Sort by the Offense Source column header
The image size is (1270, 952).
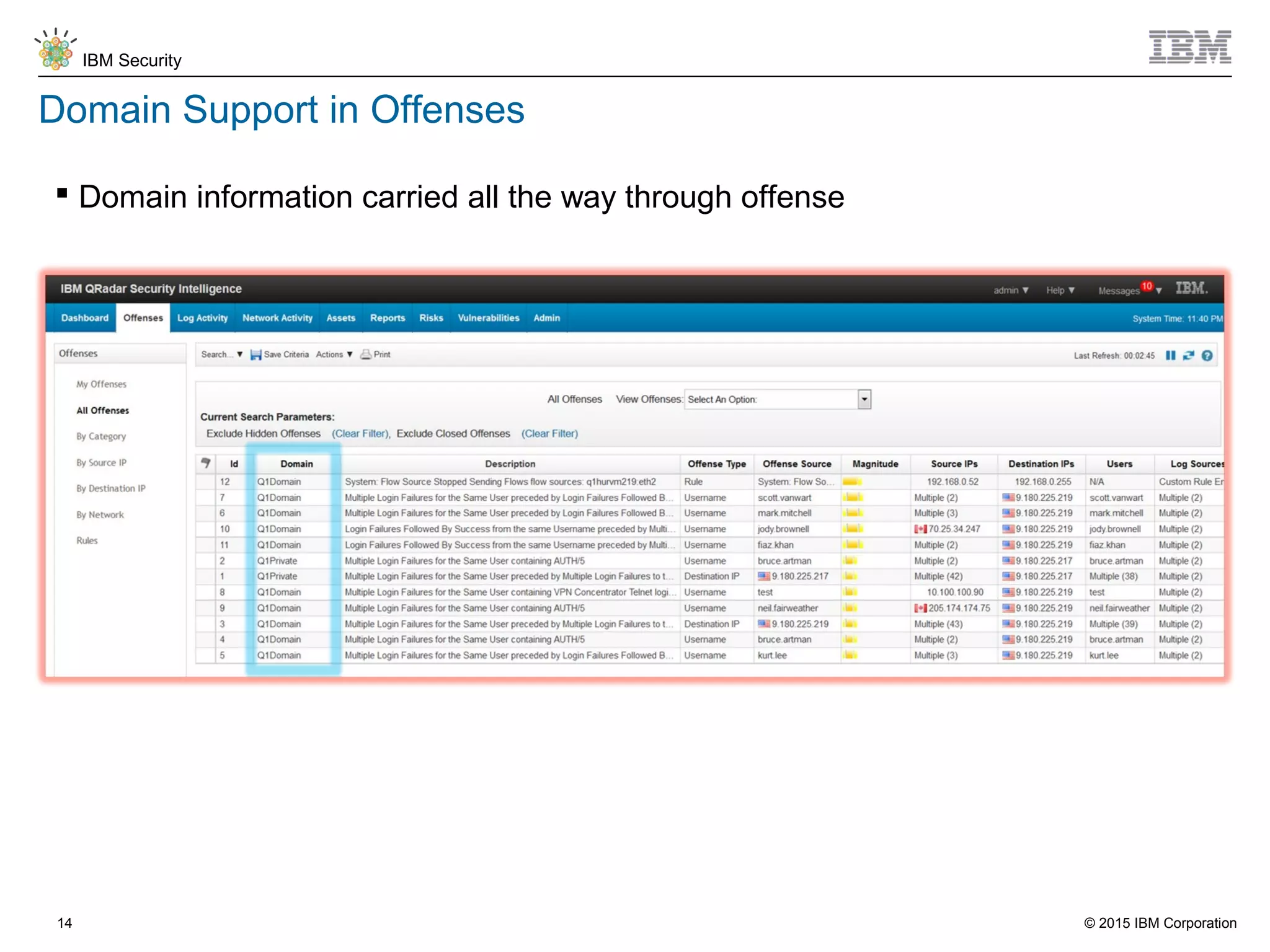pyautogui.click(x=797, y=464)
